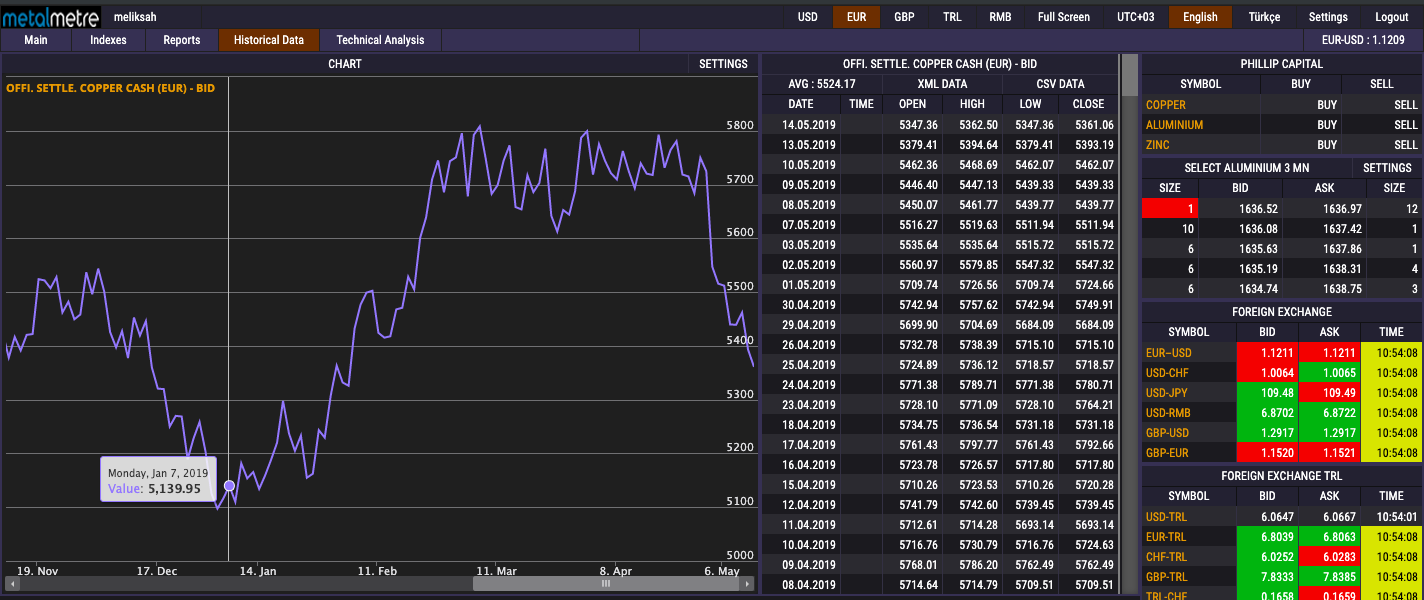The image size is (1424, 600).
Task: Export table as XML DATA
Action: click(x=942, y=84)
